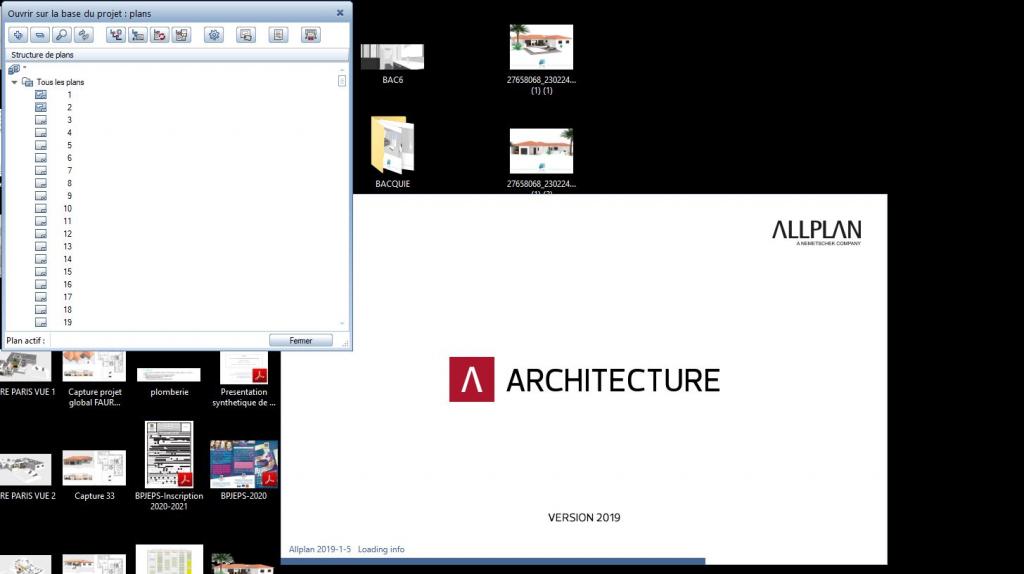The width and height of the screenshot is (1024, 574).
Task: Click the chain-link update toolbar icon
Action: 84,35
